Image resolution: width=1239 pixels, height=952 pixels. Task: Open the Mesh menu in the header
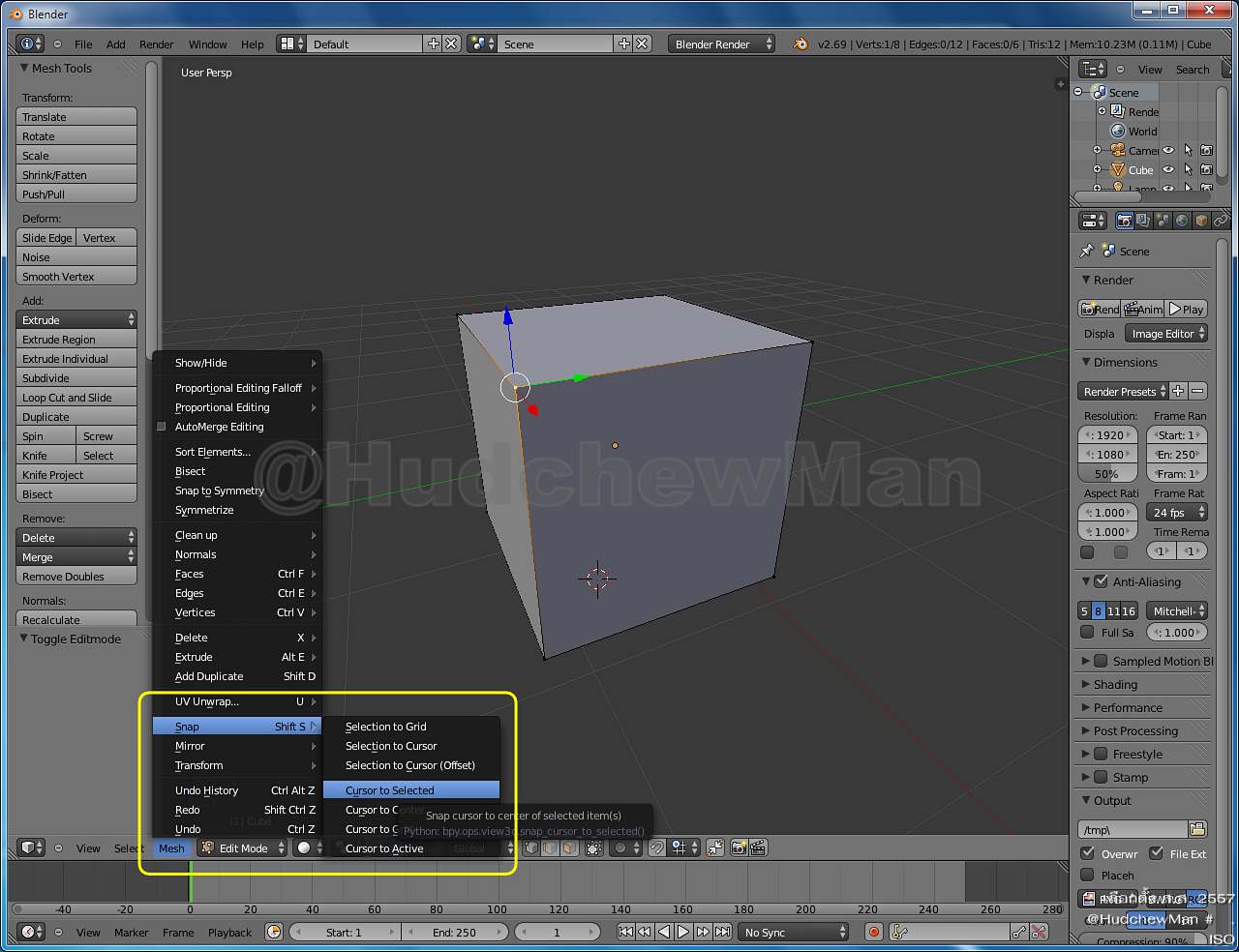coord(171,848)
